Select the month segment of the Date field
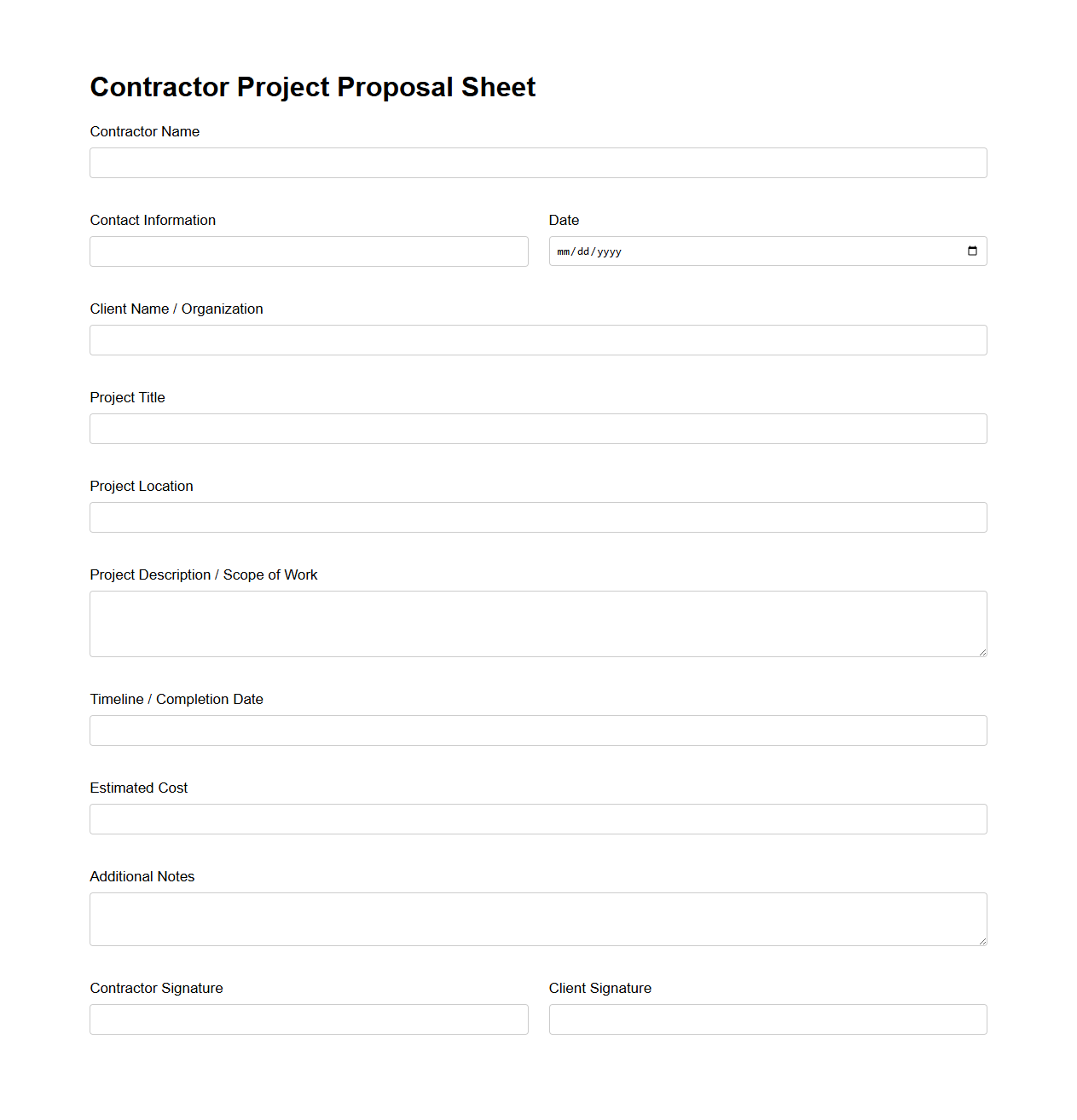 click(564, 251)
